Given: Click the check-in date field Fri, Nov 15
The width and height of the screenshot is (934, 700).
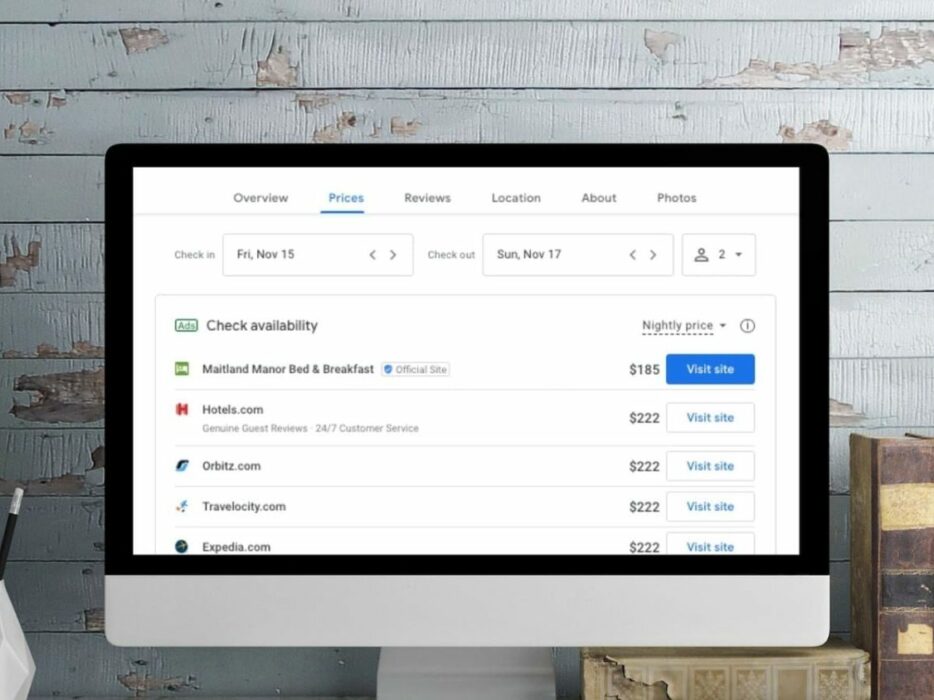Looking at the screenshot, I should point(317,254).
